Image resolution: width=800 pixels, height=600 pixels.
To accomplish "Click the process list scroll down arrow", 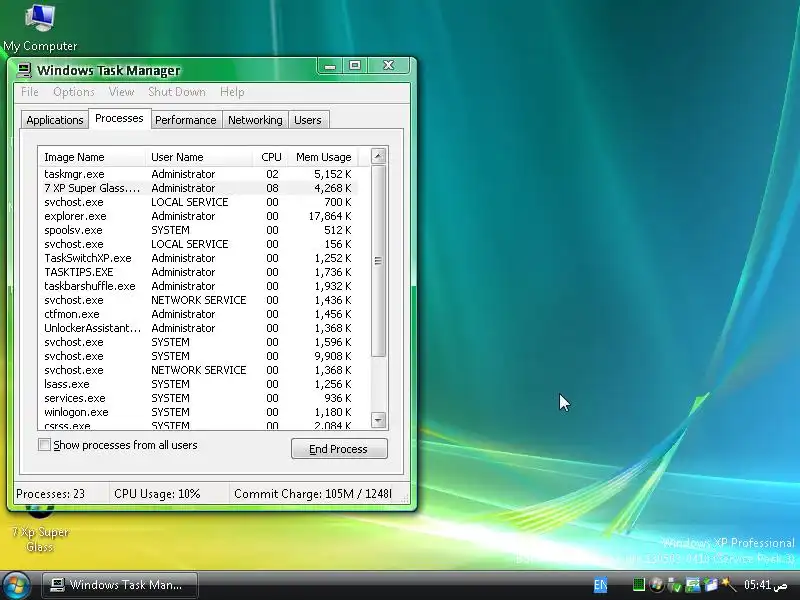I will coord(378,420).
